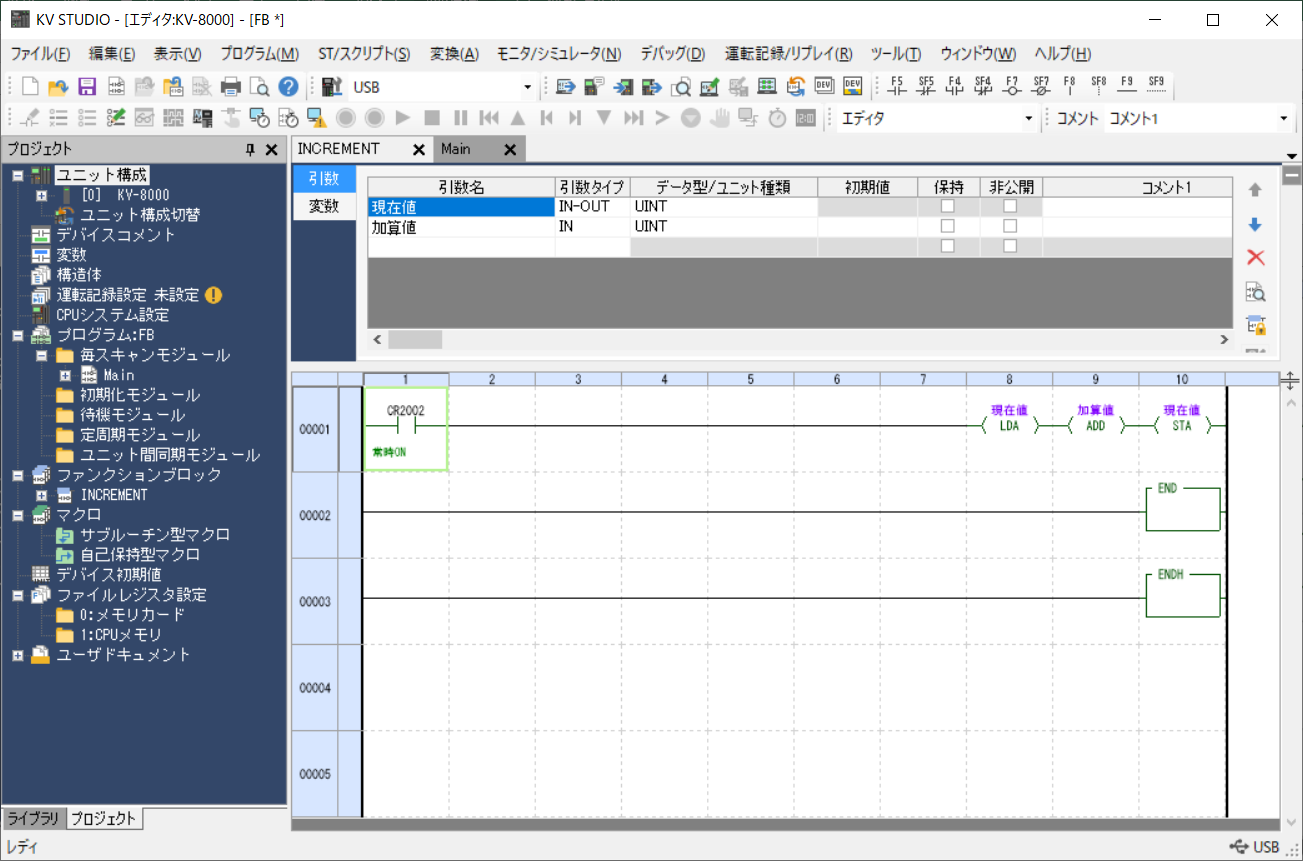This screenshot has height=861, width=1303.
Task: Open the print icon on the toolbar
Action: pos(230,86)
